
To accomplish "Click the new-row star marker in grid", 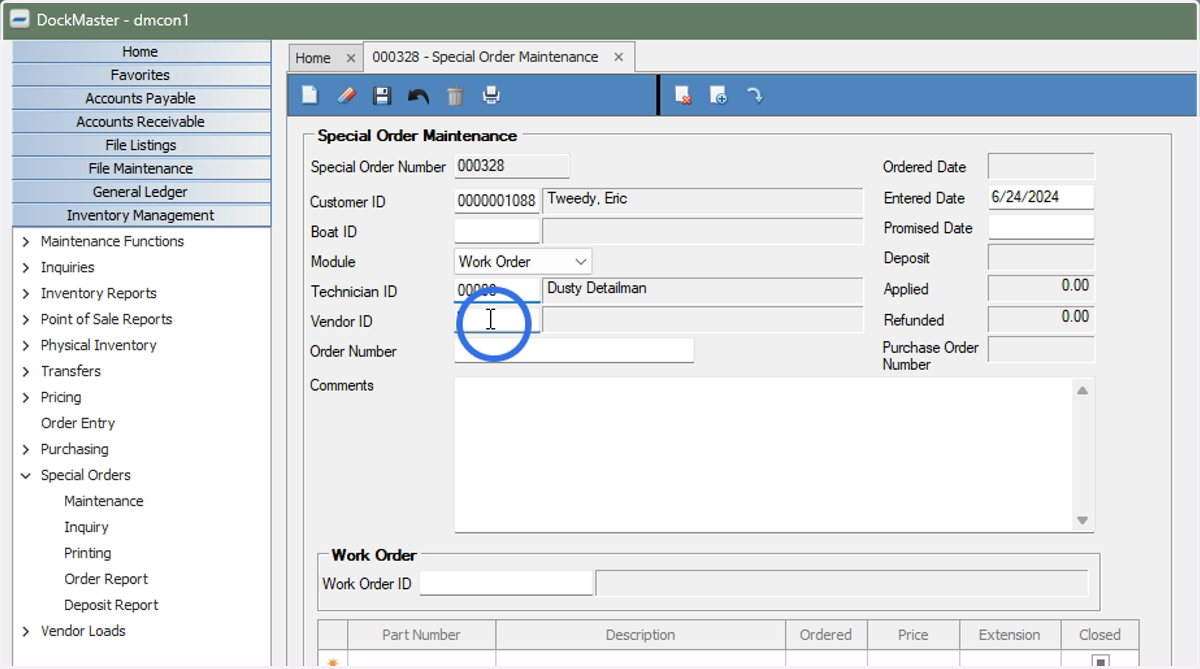I will click(333, 661).
